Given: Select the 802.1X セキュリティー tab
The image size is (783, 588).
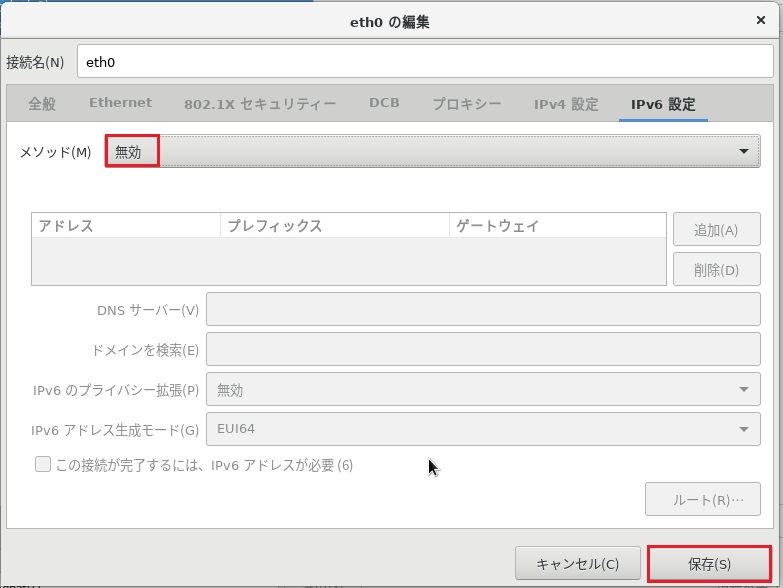Looking at the screenshot, I should [x=260, y=104].
